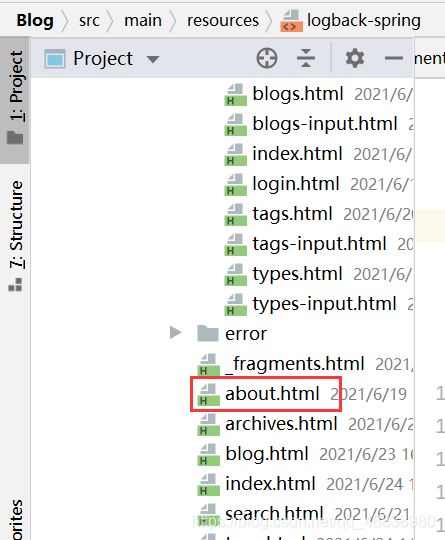Select types.html file
This screenshot has height=540, width=445.
(297, 273)
